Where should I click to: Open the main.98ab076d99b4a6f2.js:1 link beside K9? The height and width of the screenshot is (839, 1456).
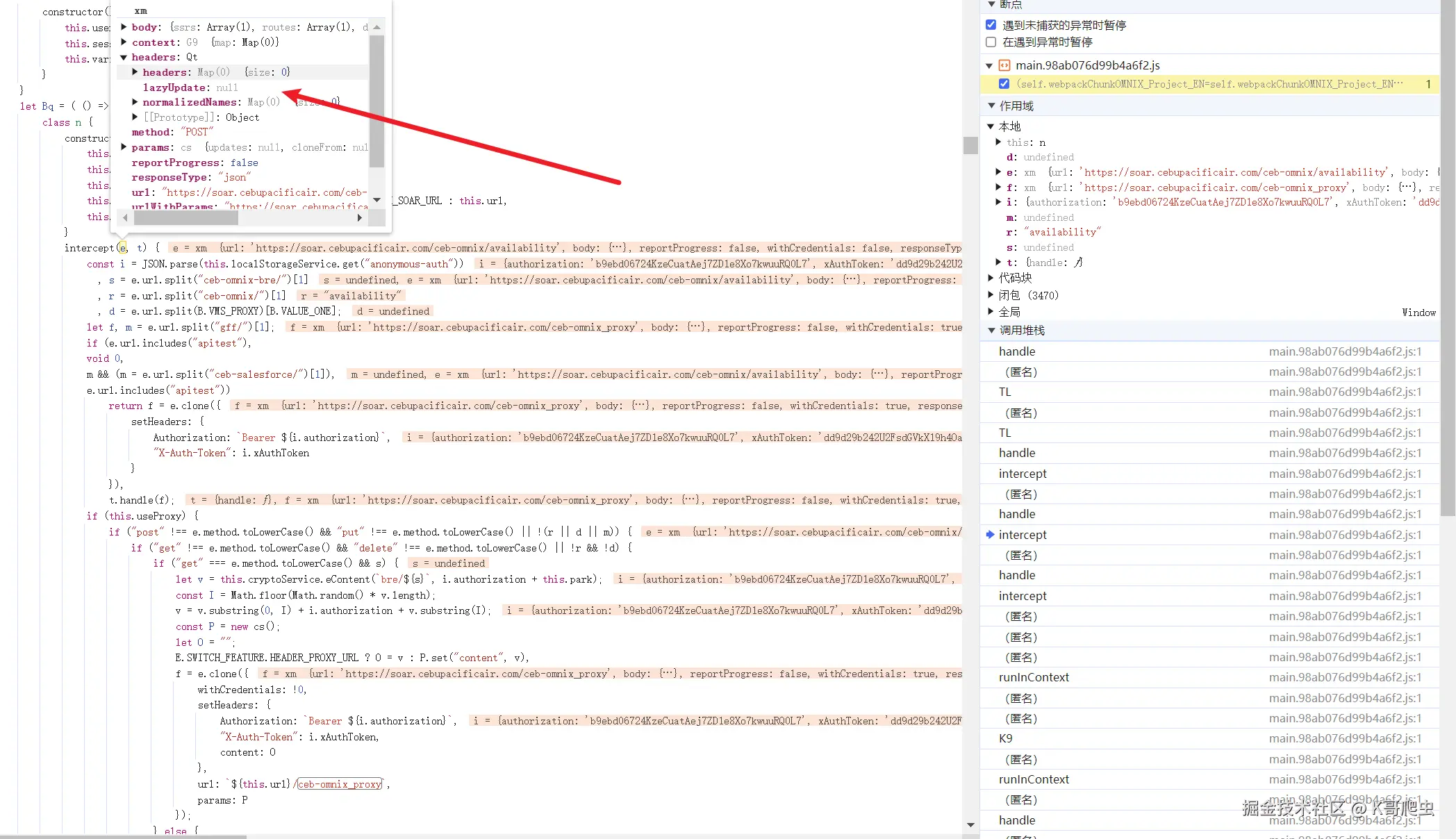tap(1345, 738)
